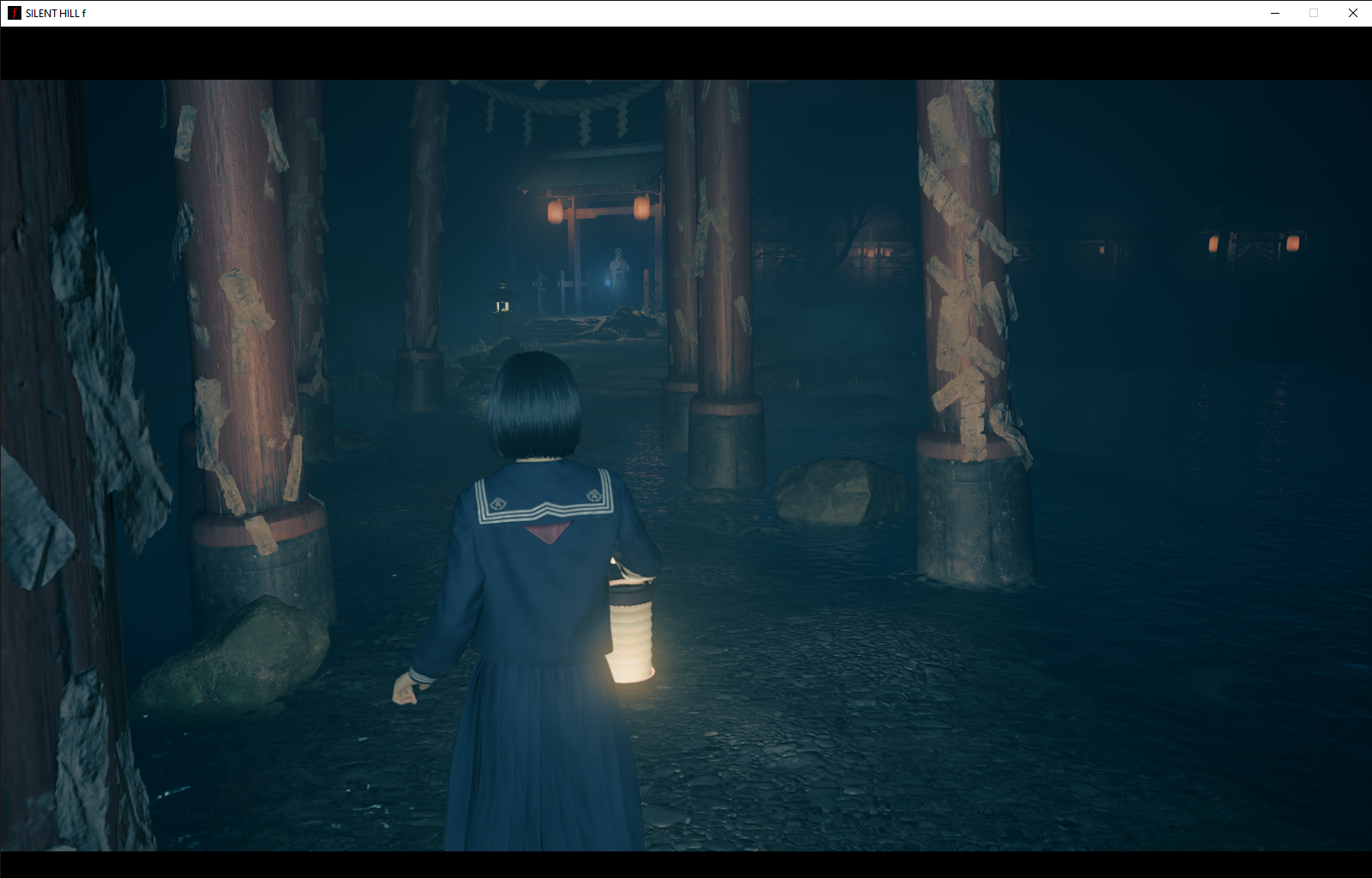Screen dimensions: 1372x878
Task: Click the "SILENT HILL f" window title text
Action: 56,14
